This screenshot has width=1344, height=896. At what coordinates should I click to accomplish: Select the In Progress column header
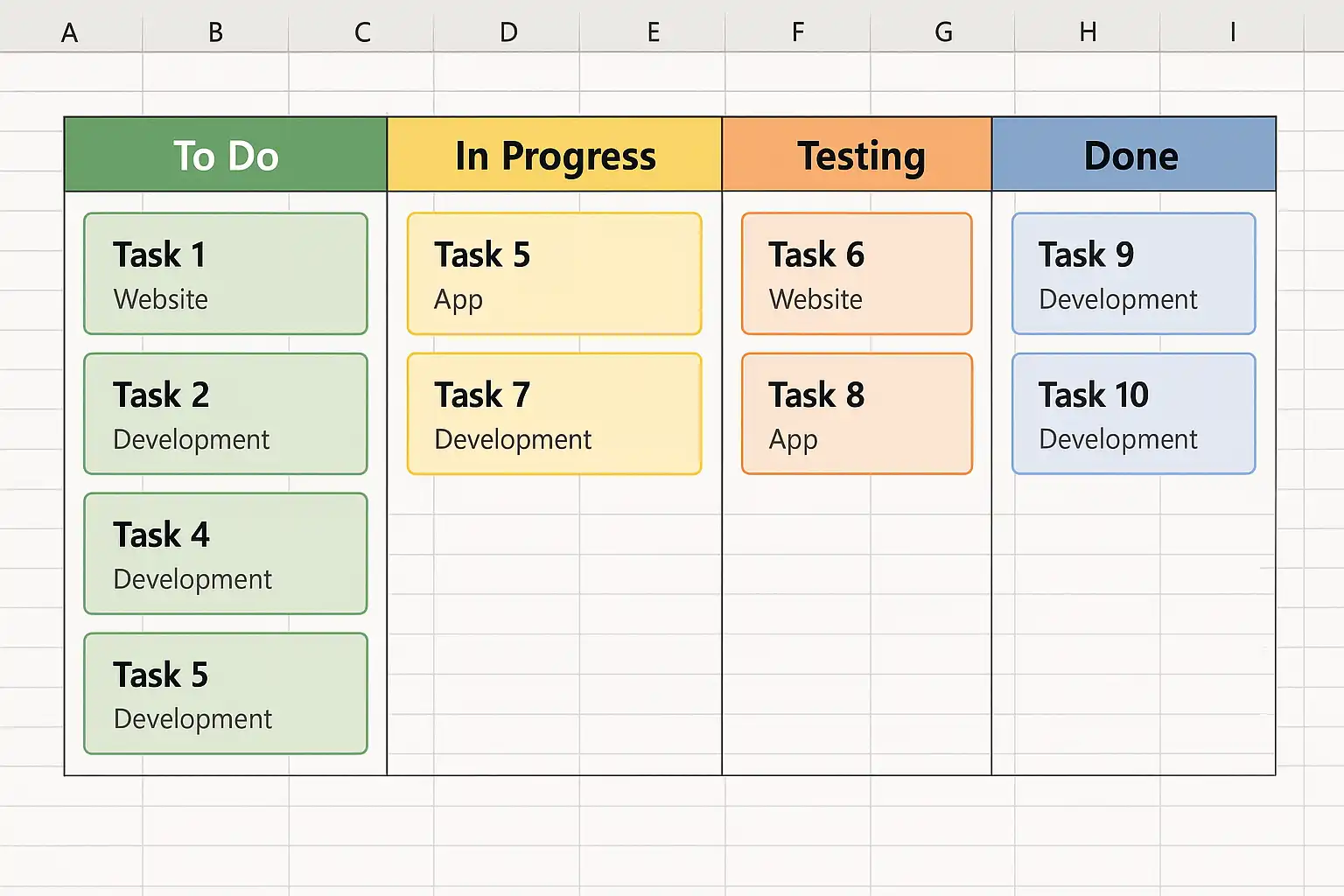(x=555, y=155)
